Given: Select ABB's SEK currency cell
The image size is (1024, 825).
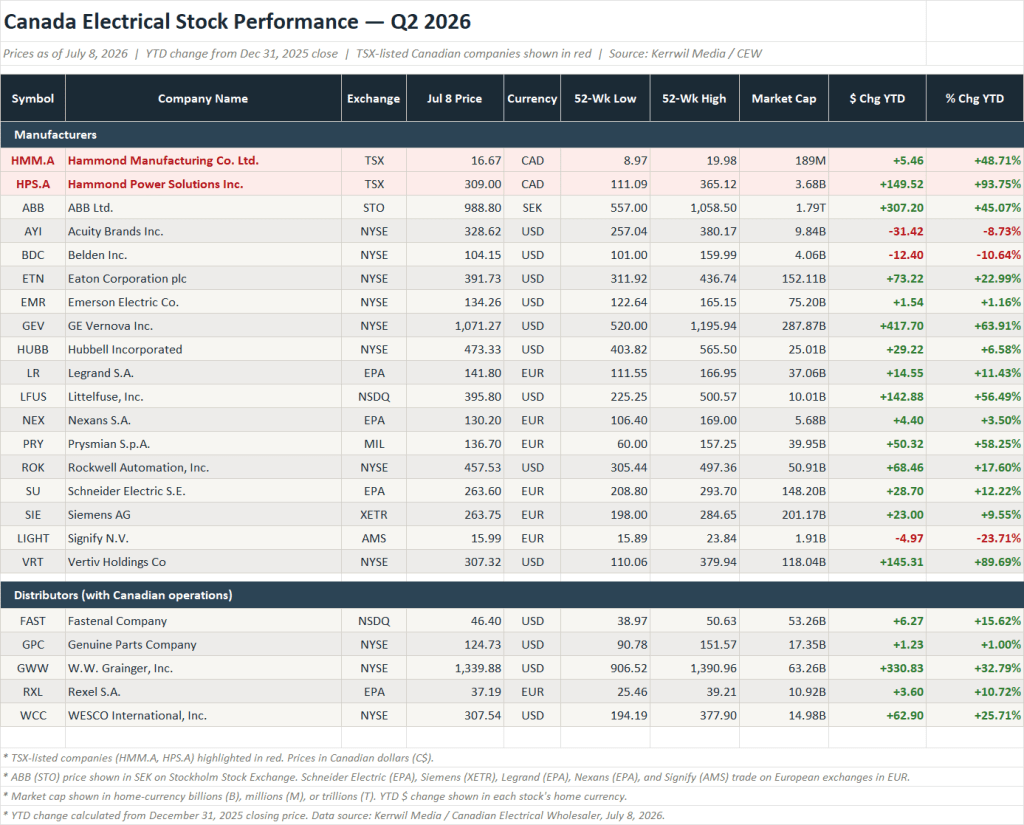Looking at the screenshot, I should point(532,208).
